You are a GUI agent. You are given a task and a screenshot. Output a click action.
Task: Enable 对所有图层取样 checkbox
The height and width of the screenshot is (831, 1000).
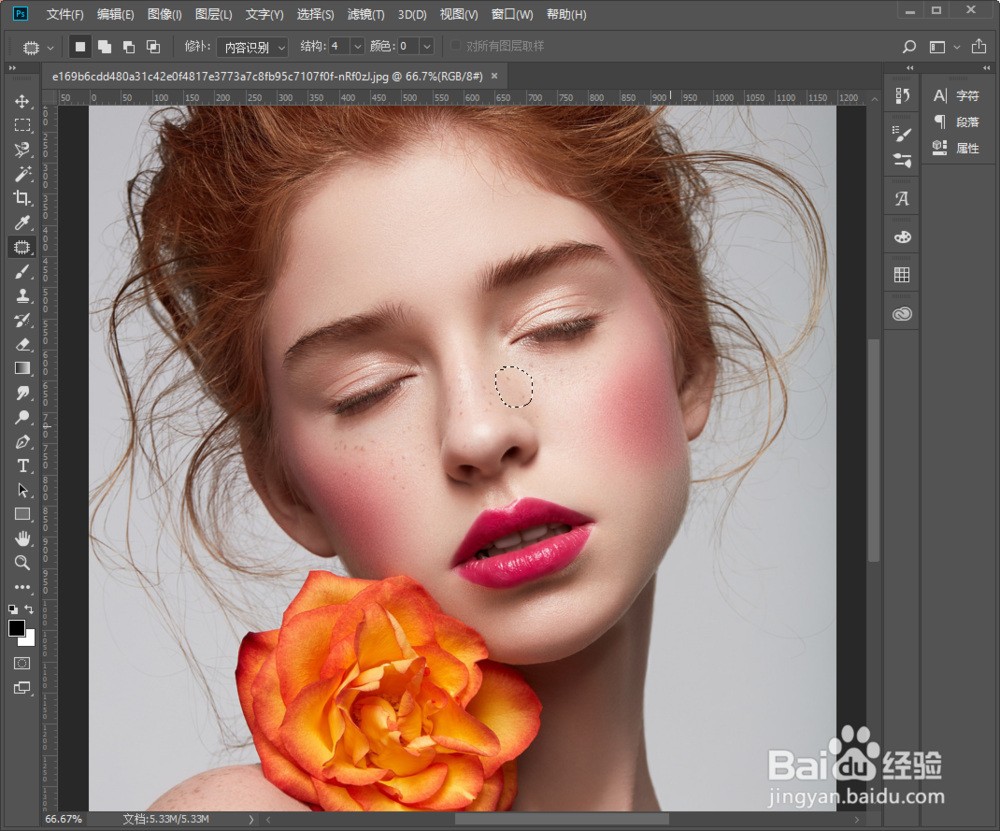point(457,46)
